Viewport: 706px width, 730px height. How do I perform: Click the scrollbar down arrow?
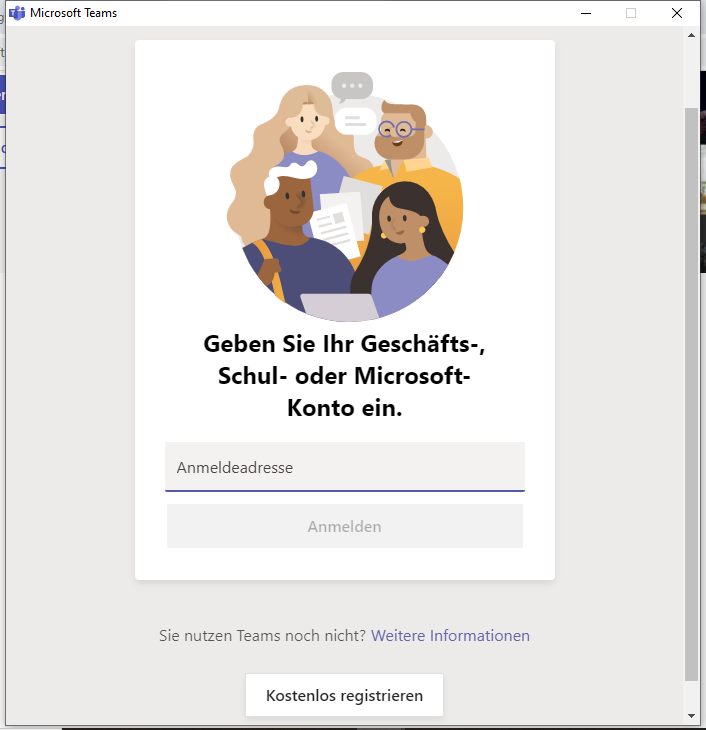click(x=691, y=715)
